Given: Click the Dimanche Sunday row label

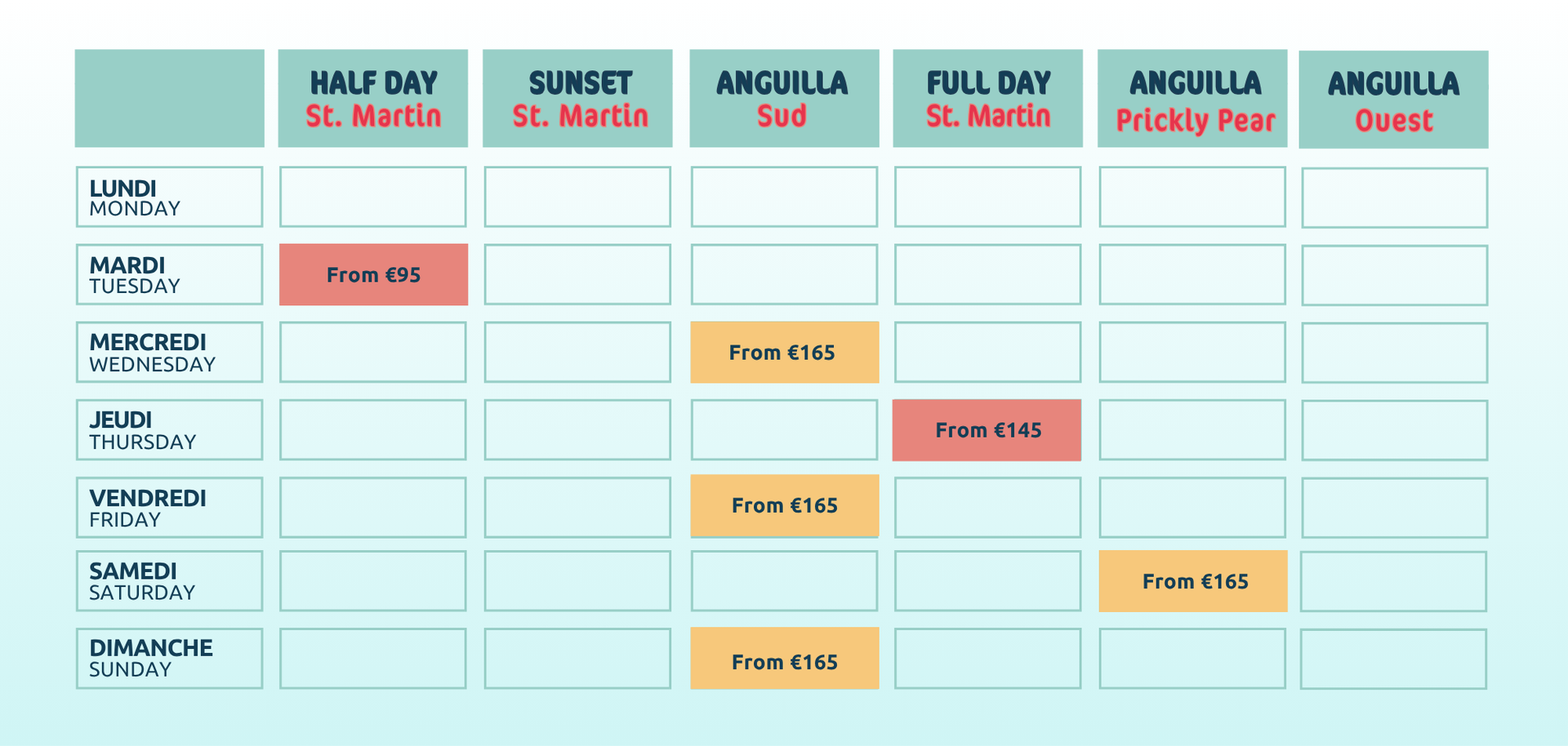Looking at the screenshot, I should (169, 658).
